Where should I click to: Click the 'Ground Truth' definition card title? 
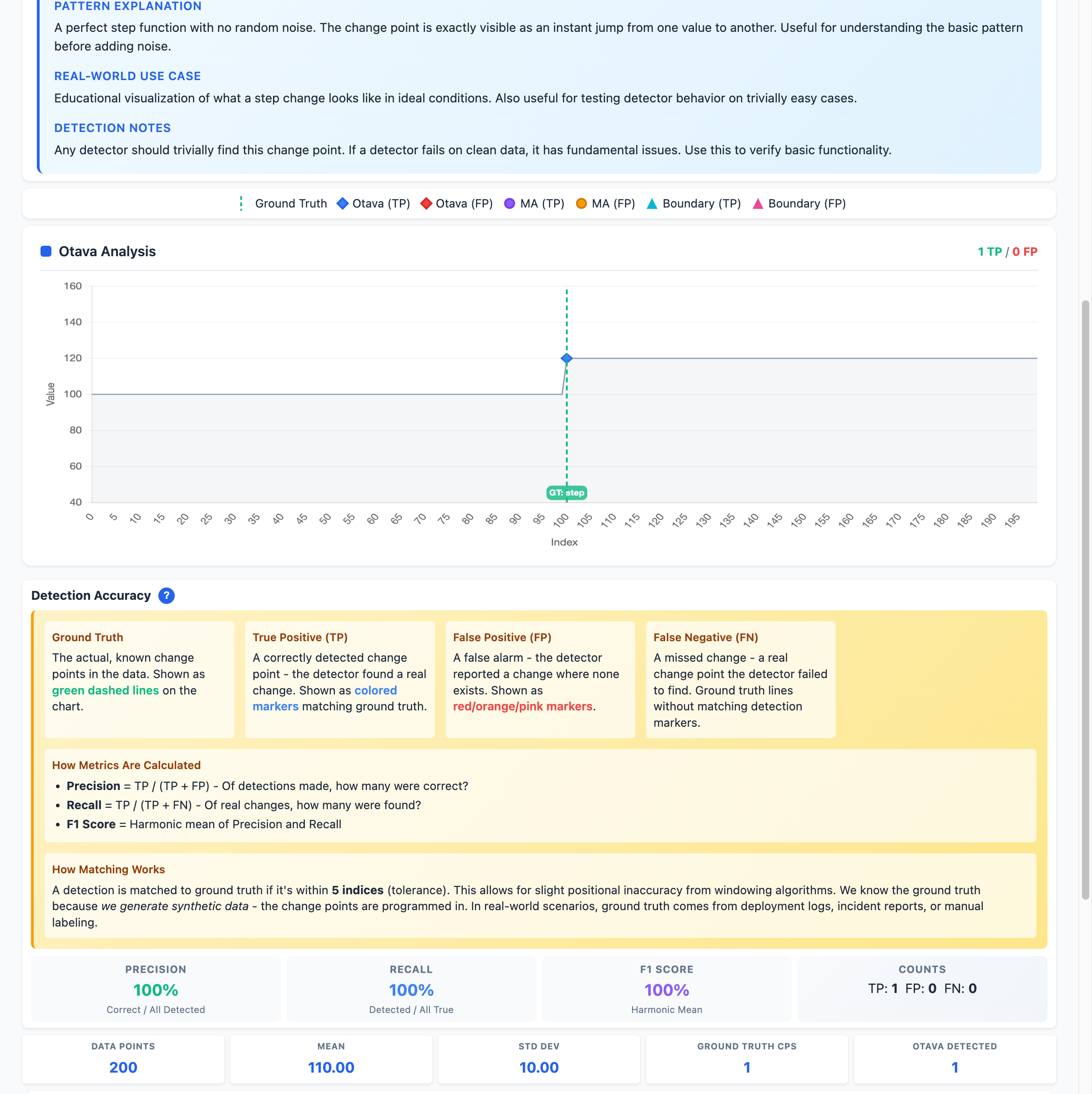87,637
